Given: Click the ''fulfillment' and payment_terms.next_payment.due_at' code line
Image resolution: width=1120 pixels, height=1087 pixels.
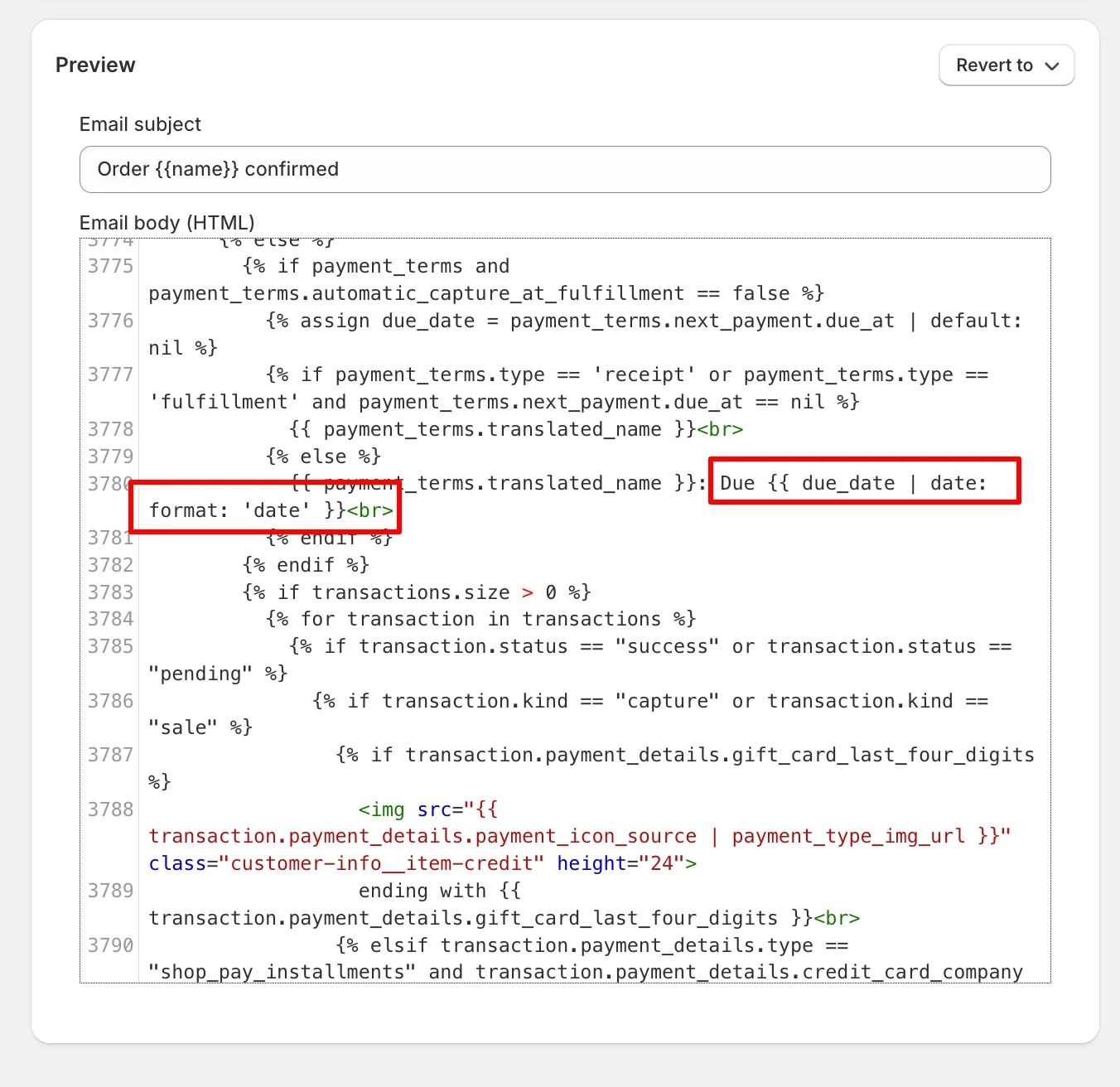Looking at the screenshot, I should tap(504, 402).
